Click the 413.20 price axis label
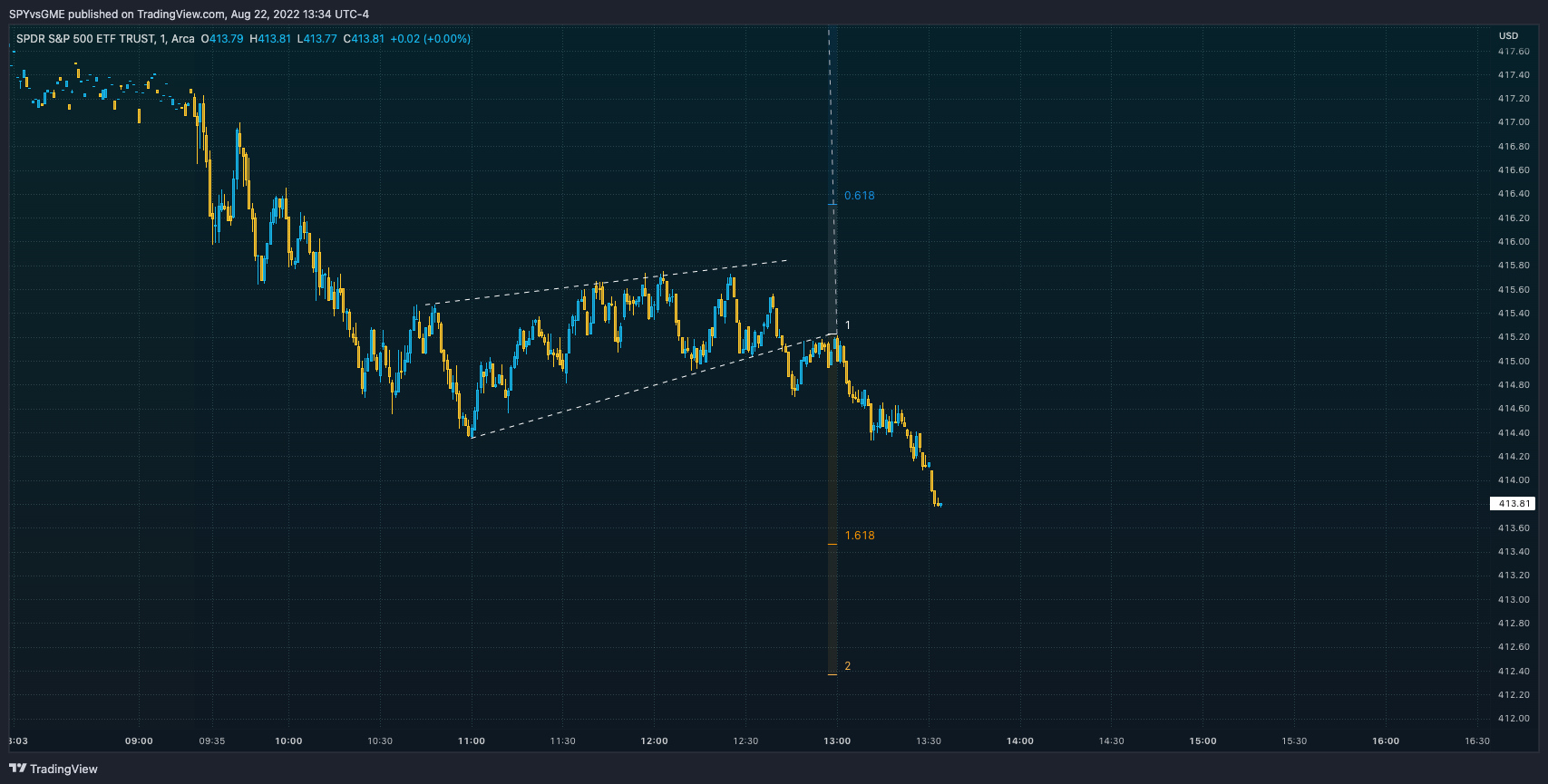This screenshot has width=1548, height=784. click(x=1514, y=576)
